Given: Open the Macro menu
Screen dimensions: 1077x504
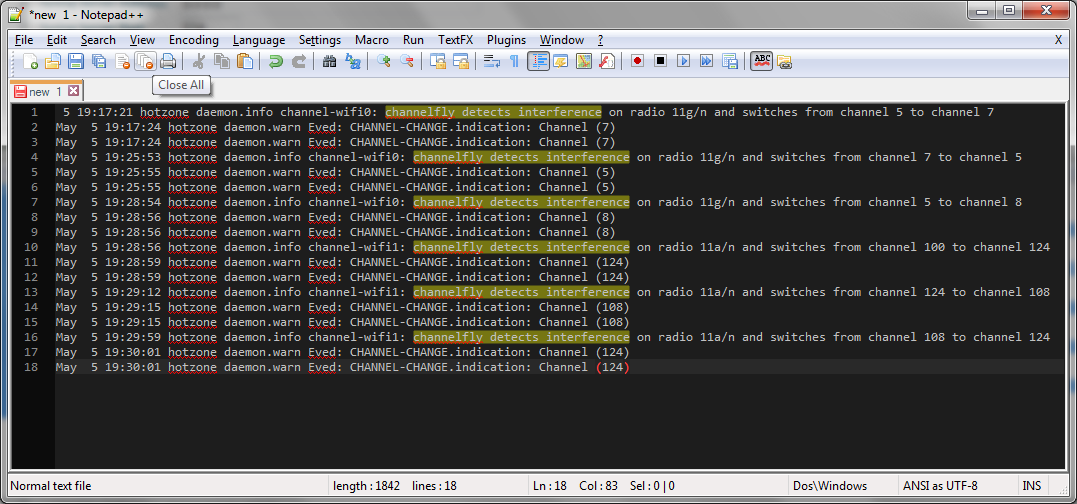Looking at the screenshot, I should point(372,40).
